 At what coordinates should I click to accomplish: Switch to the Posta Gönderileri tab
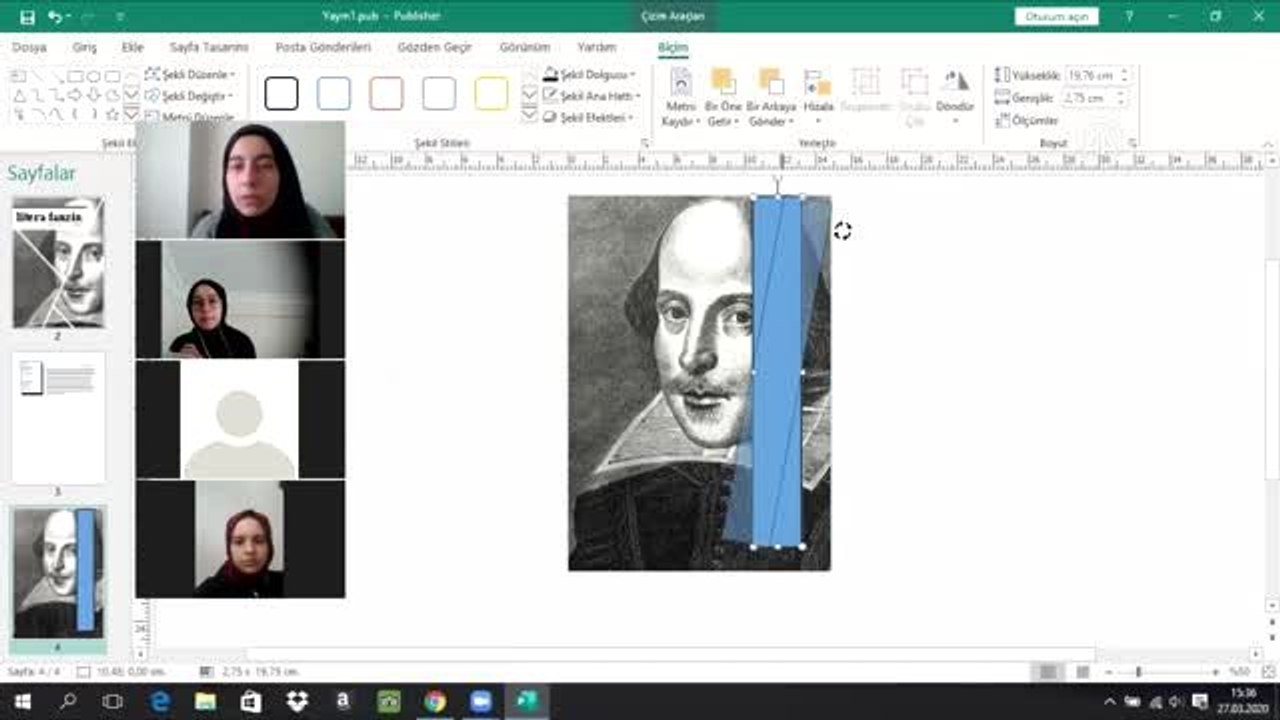323,47
